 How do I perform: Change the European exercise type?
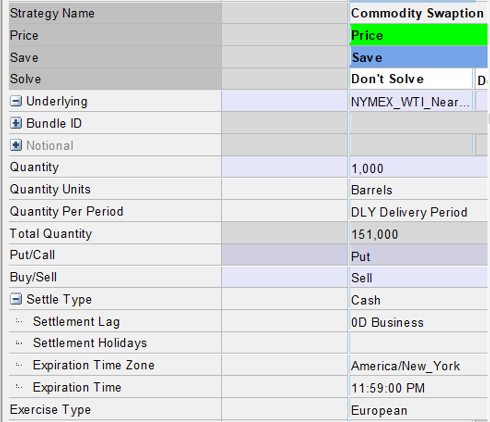(x=419, y=409)
